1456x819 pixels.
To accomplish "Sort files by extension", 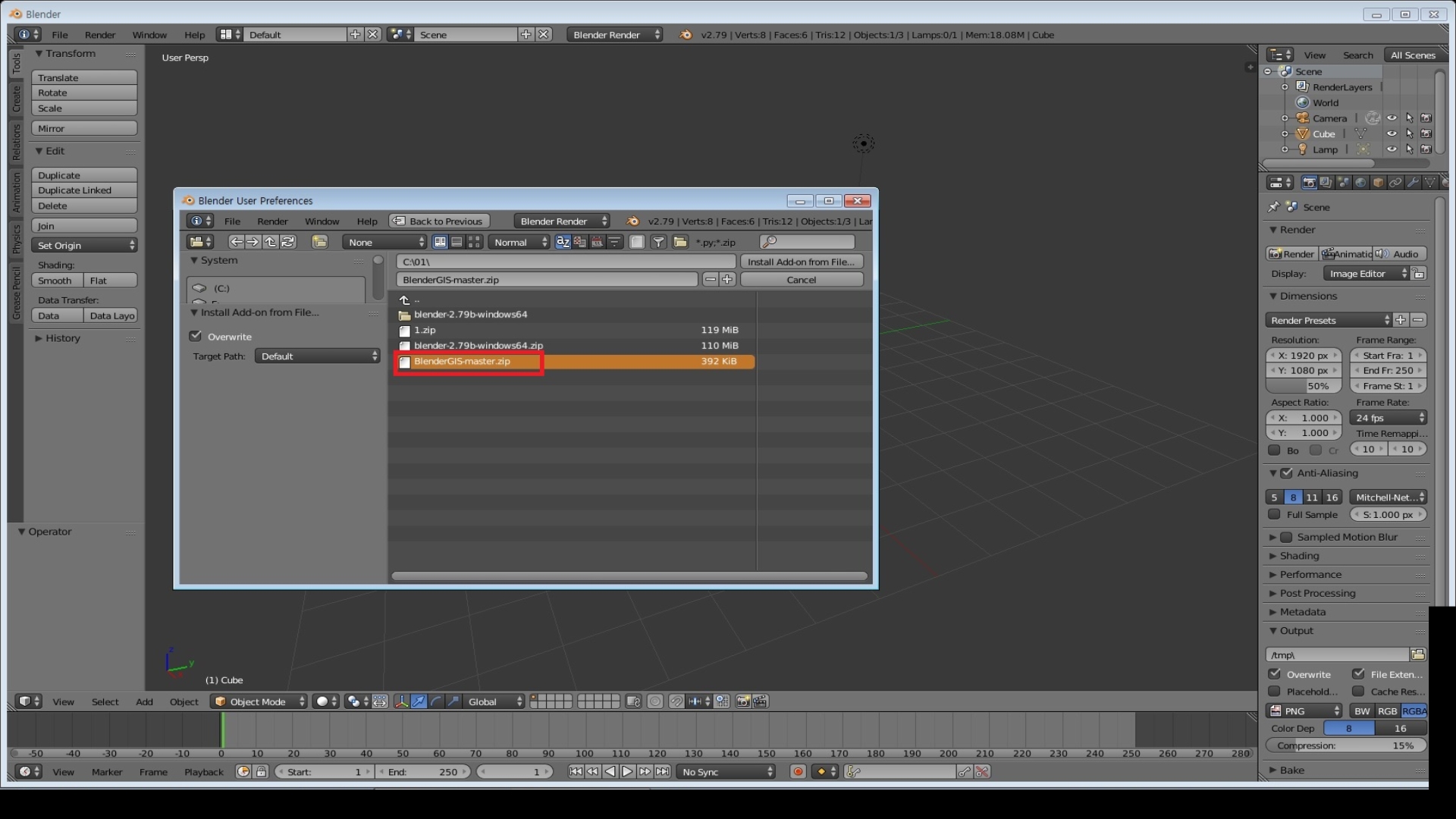I will point(580,242).
